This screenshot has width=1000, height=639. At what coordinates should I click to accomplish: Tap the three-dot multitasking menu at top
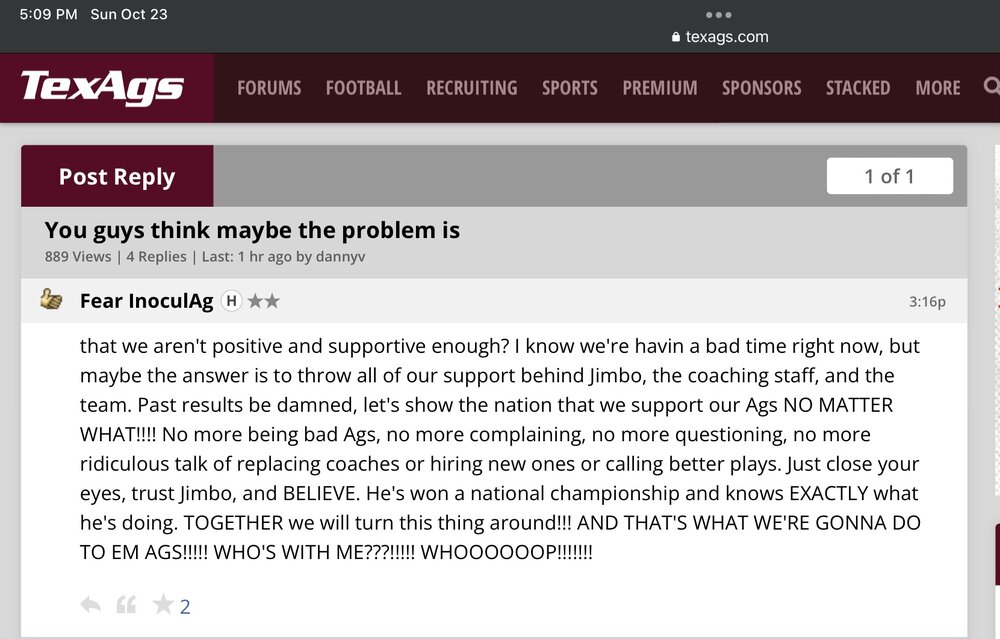pos(718,15)
